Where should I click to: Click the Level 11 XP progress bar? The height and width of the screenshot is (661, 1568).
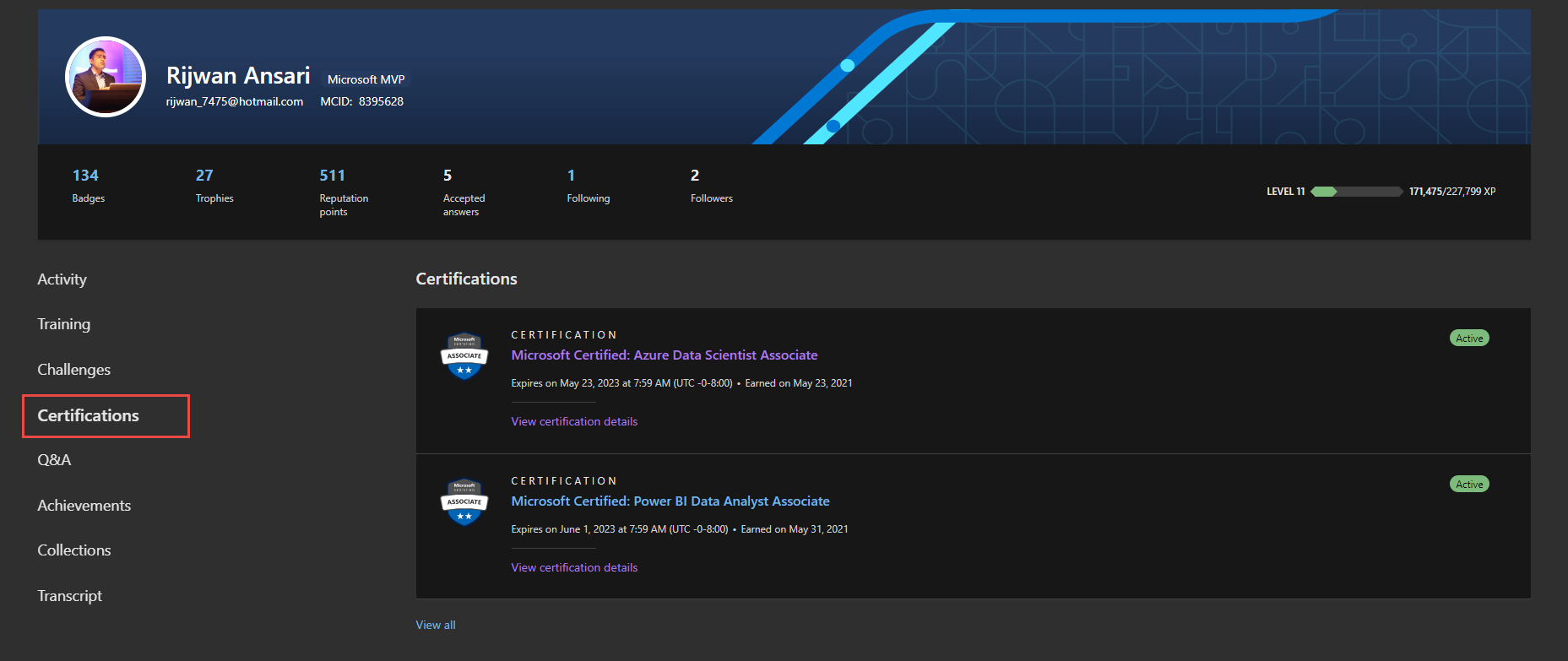click(x=1357, y=192)
